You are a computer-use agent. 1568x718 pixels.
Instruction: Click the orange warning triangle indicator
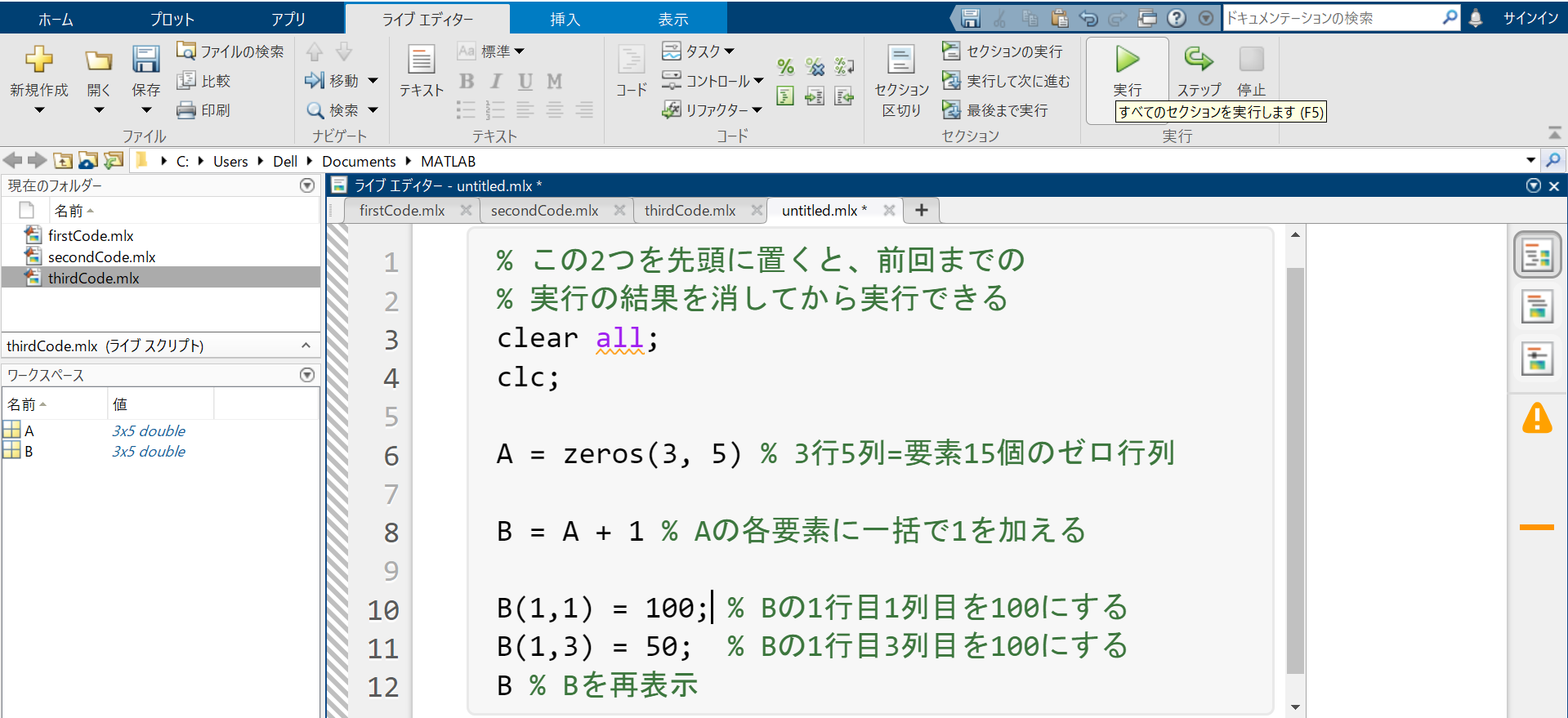point(1537,418)
